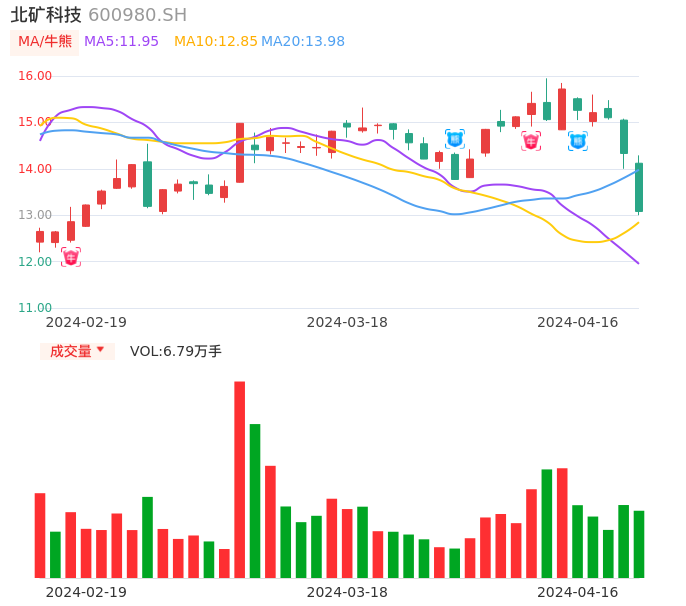The height and width of the screenshot is (606, 686).
Task: Click the bear icon beside 2024-04-16 candles
Action: [578, 141]
